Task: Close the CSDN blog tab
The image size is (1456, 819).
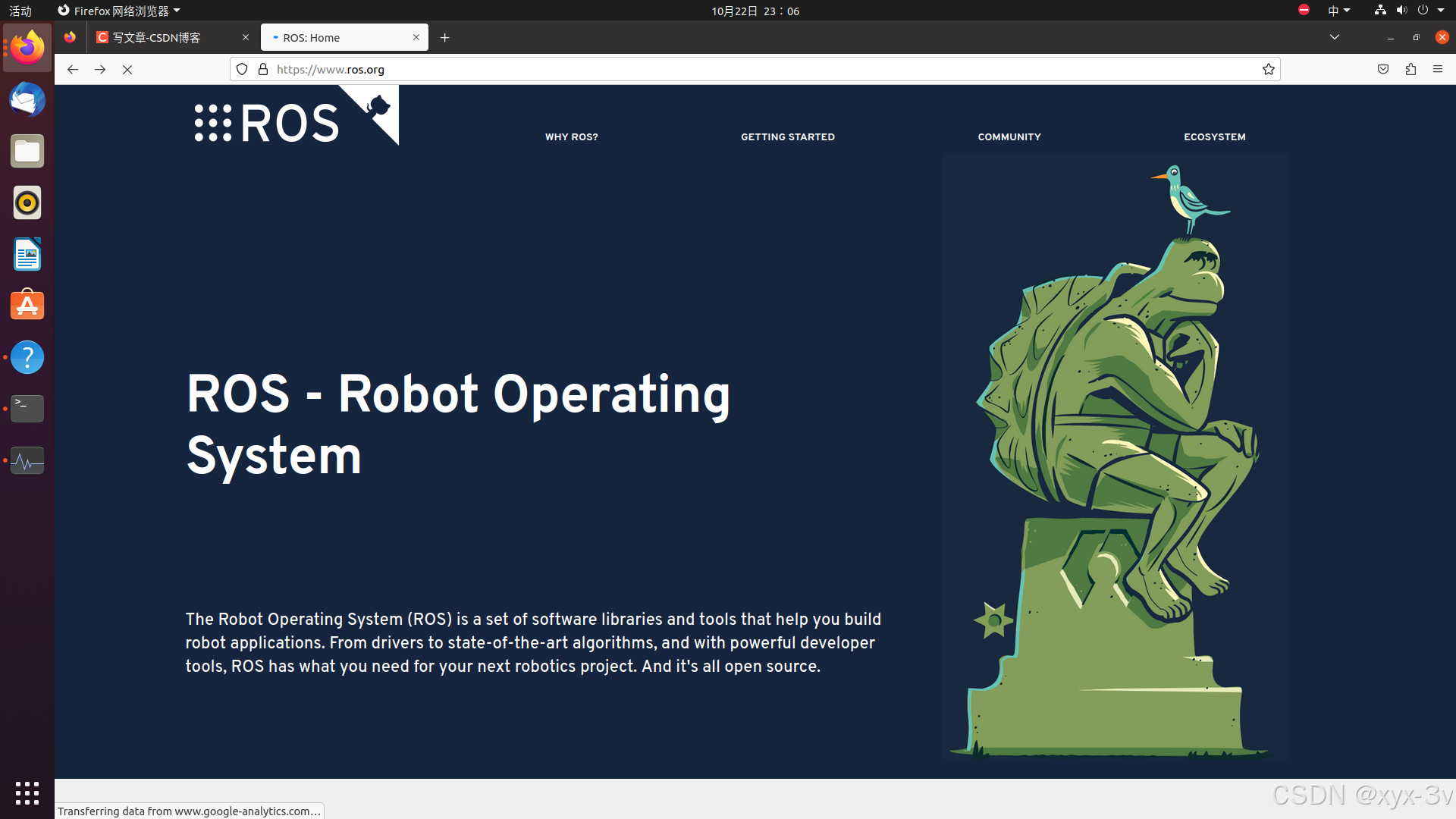Action: coord(246,37)
